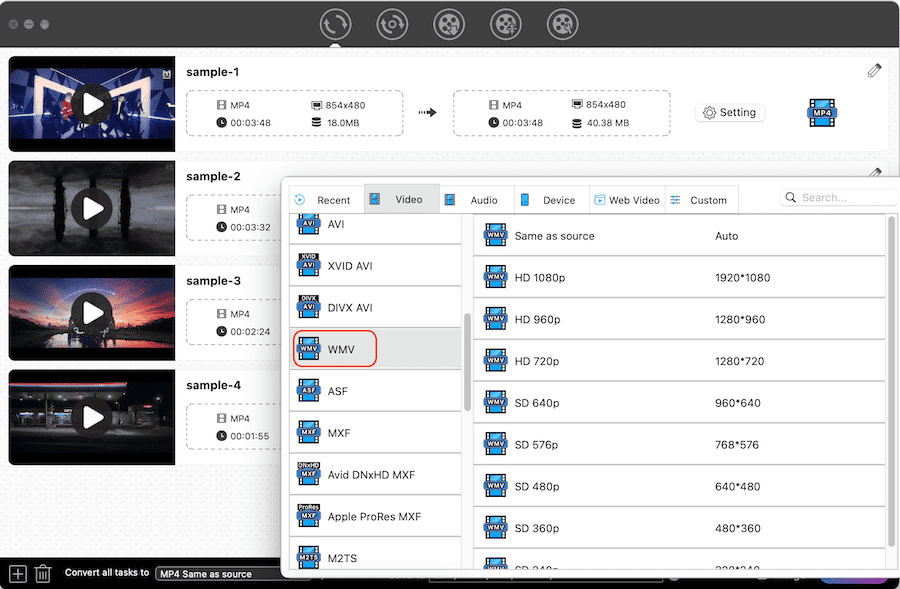Viewport: 900px width, 589px height.
Task: Open the fourth top toolbar film reel icon
Action: pos(506,25)
